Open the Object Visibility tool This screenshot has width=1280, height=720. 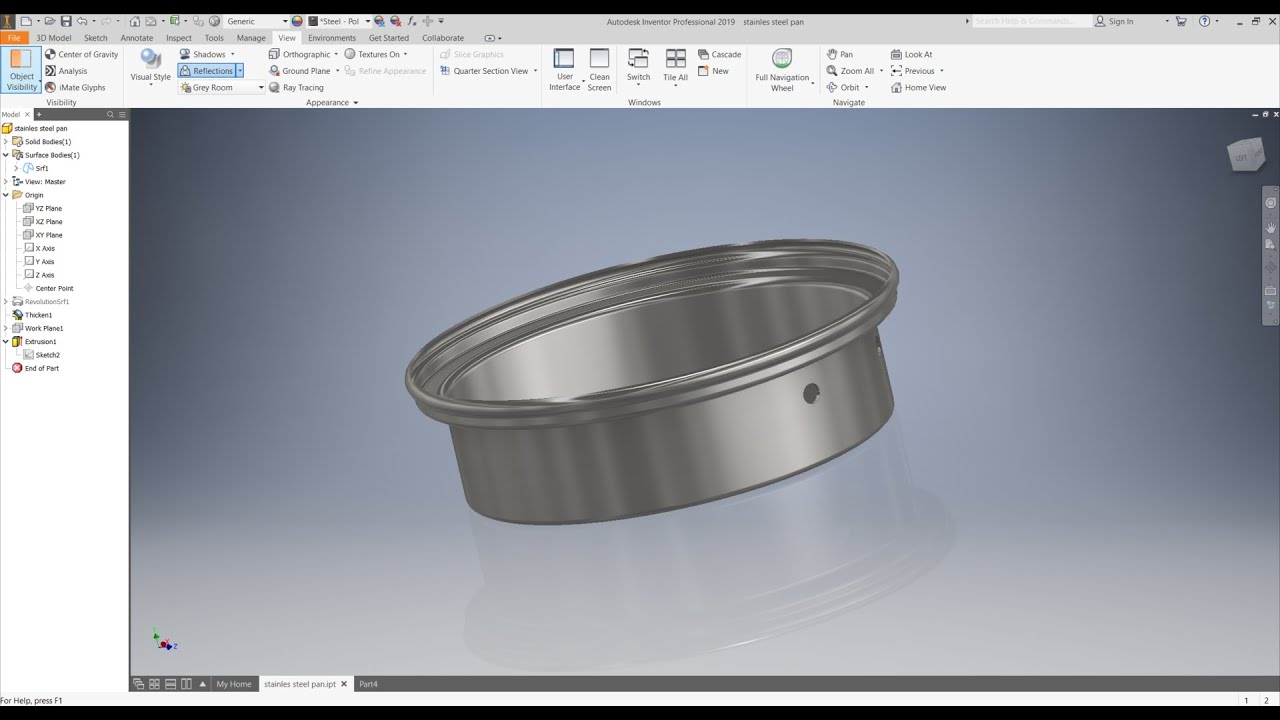point(21,70)
